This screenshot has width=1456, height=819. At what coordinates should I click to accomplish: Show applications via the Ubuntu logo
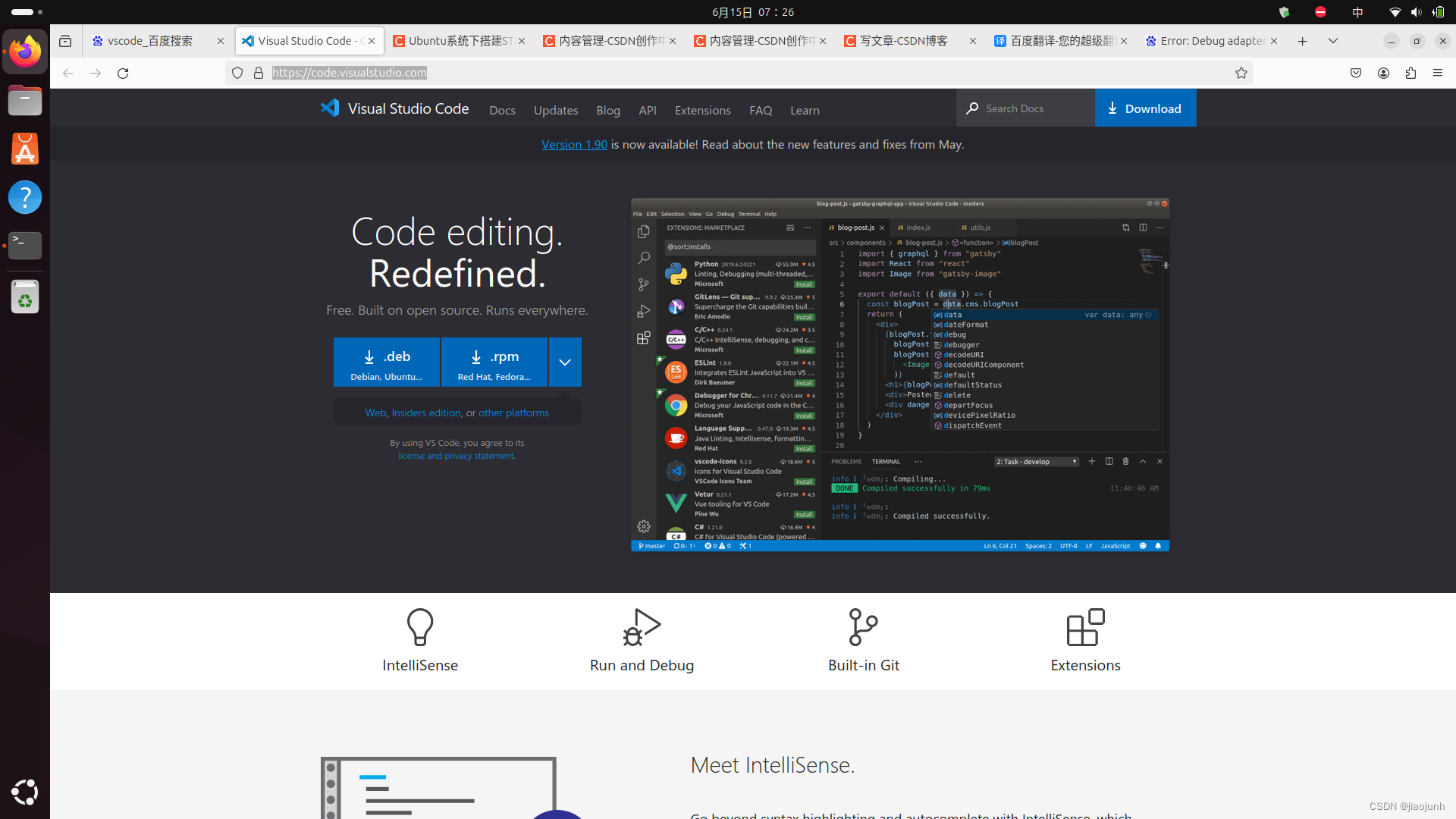[25, 792]
